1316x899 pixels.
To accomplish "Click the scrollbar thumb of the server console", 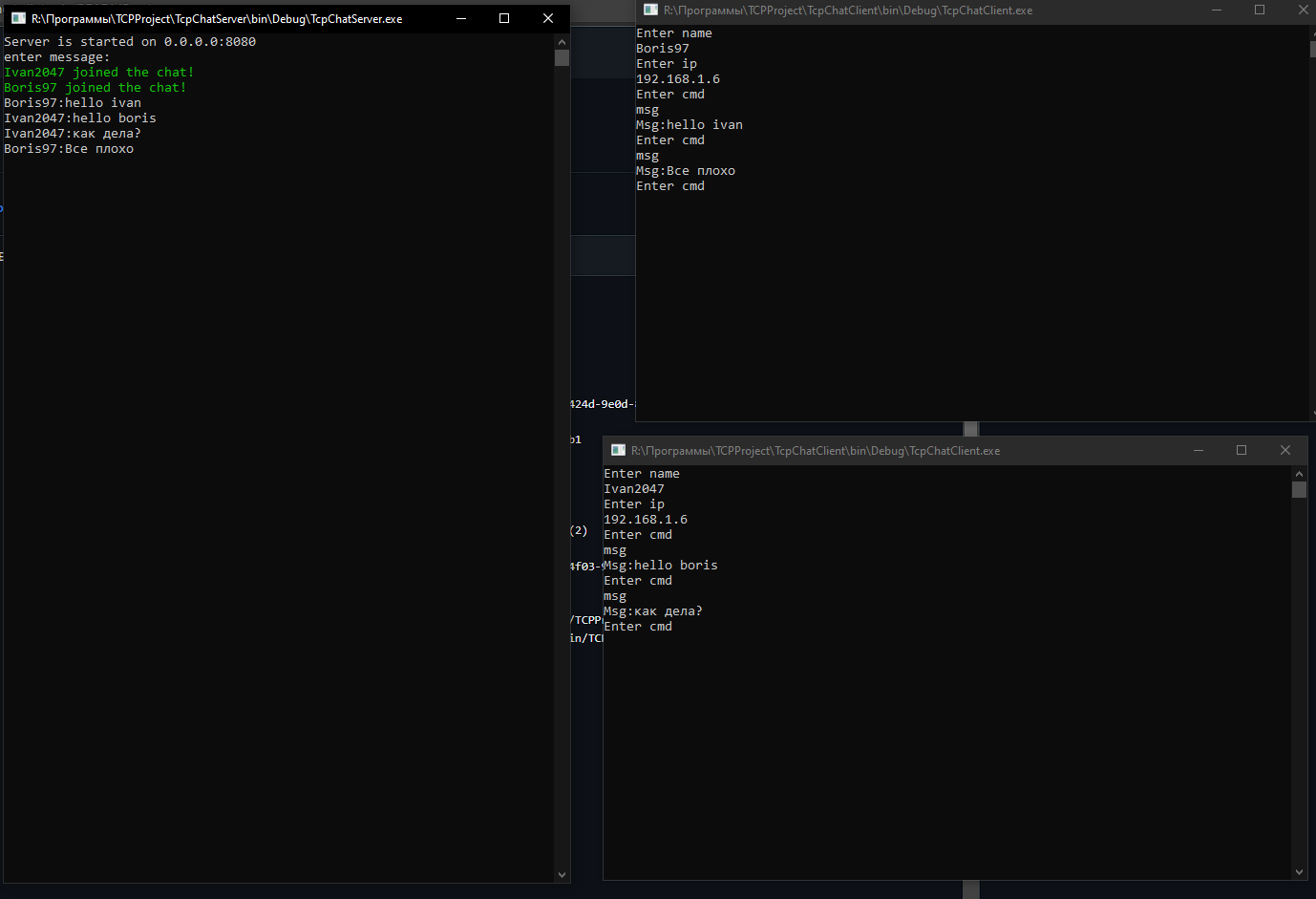I will point(562,57).
